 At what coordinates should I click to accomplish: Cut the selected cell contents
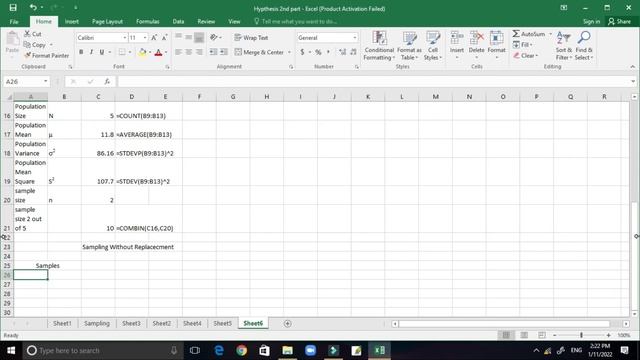click(33, 34)
